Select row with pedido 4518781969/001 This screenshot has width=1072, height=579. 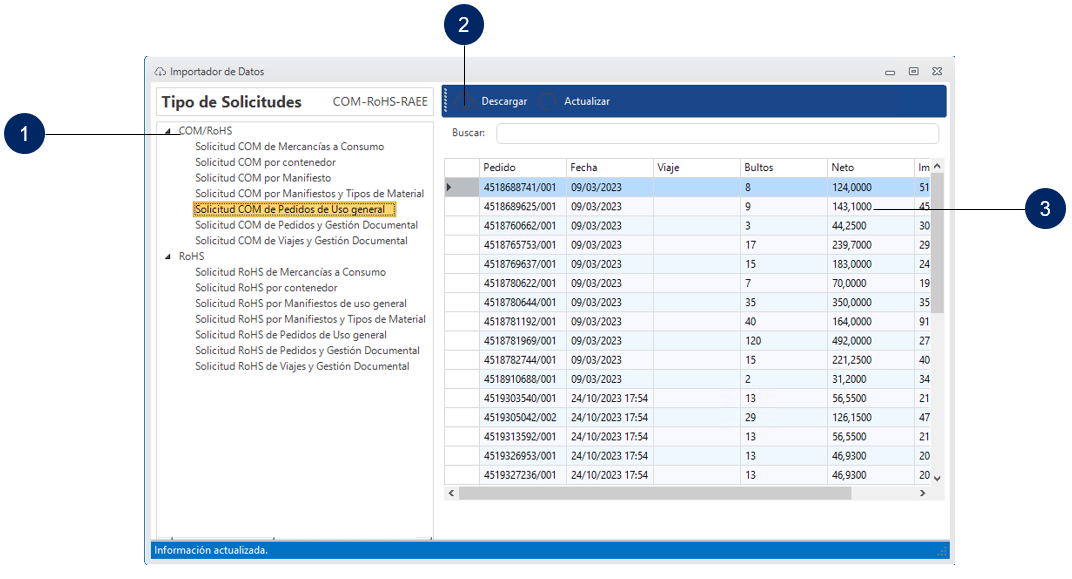coord(521,340)
